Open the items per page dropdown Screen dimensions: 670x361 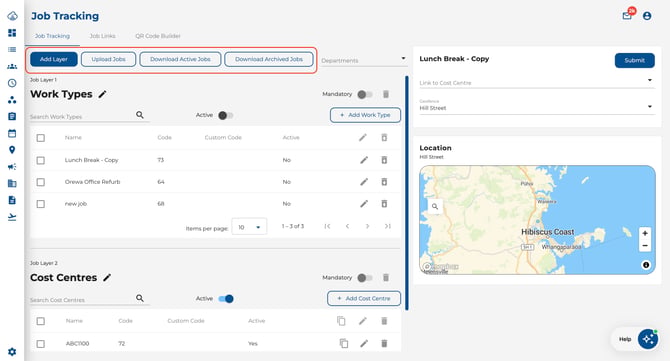point(249,227)
